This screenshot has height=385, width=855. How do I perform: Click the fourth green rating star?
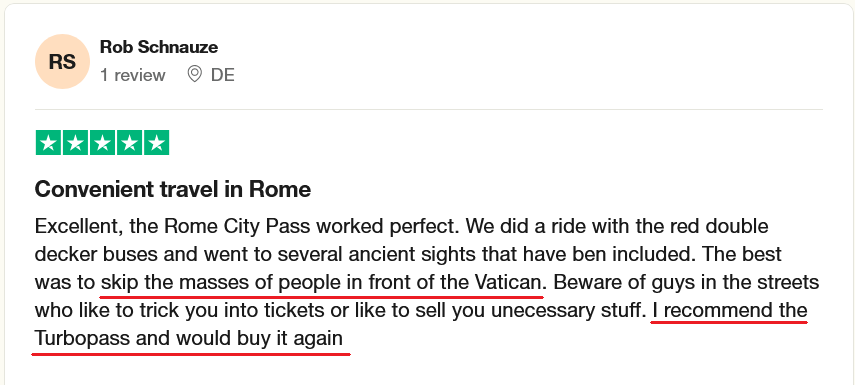coord(129,143)
